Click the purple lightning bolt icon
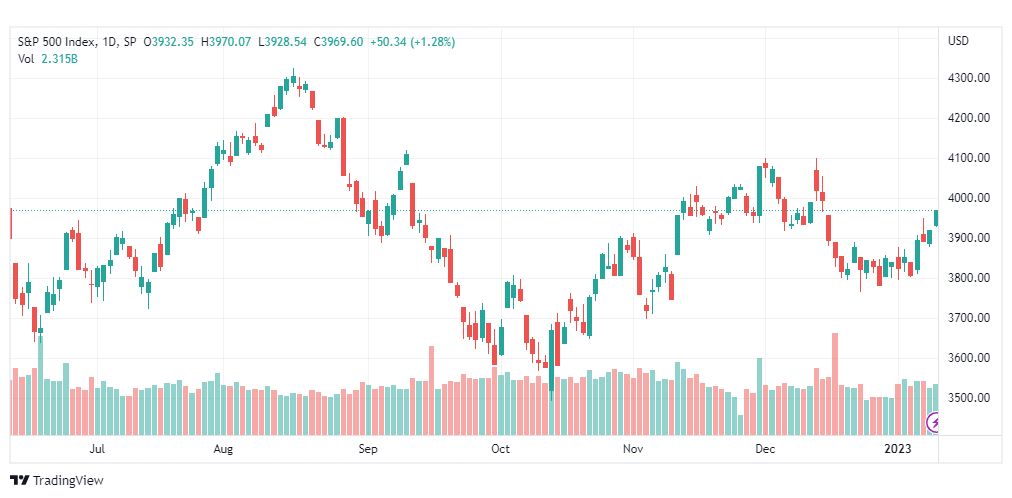 pyautogui.click(x=933, y=424)
